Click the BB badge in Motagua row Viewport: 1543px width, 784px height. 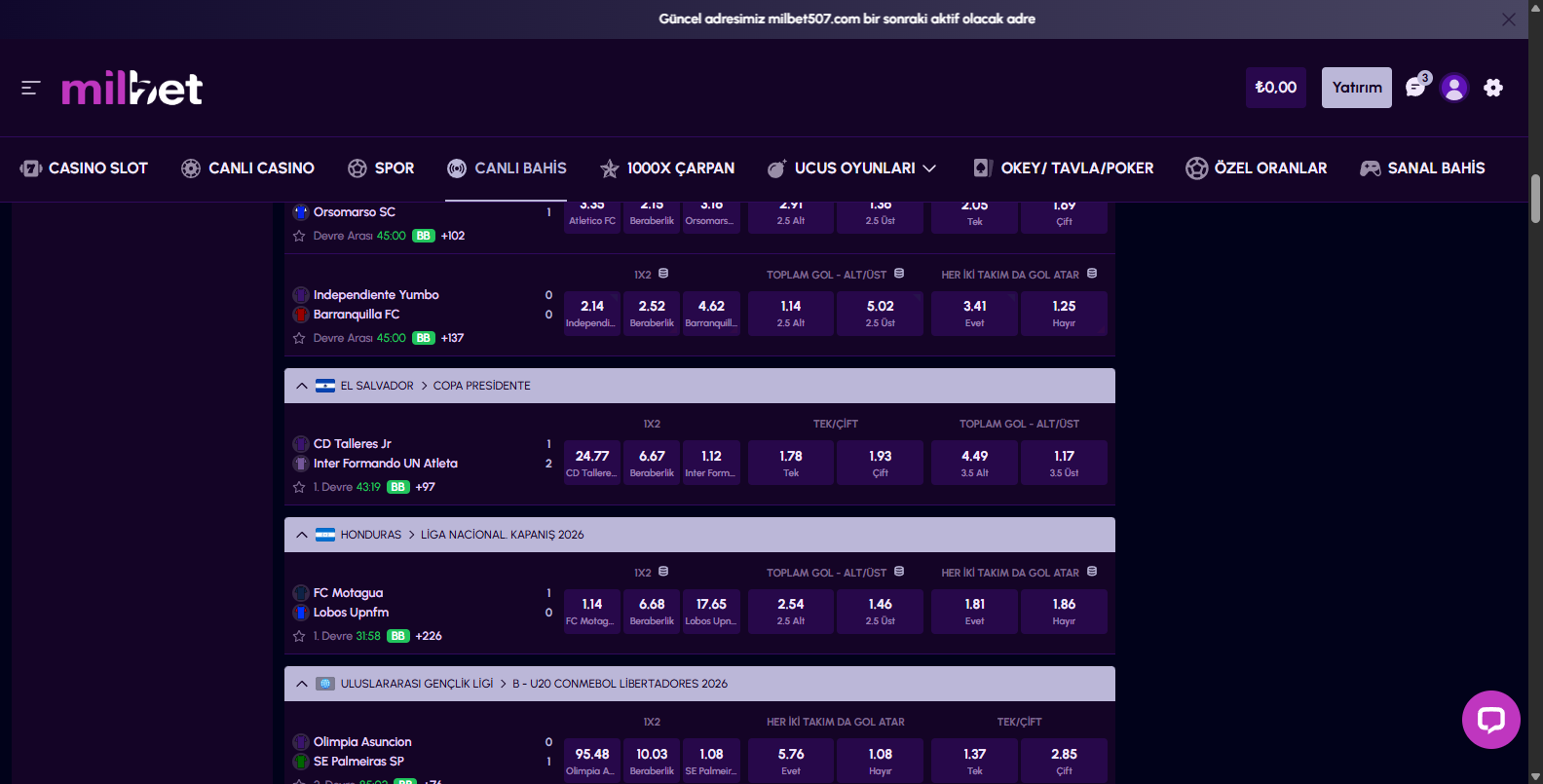click(x=398, y=636)
